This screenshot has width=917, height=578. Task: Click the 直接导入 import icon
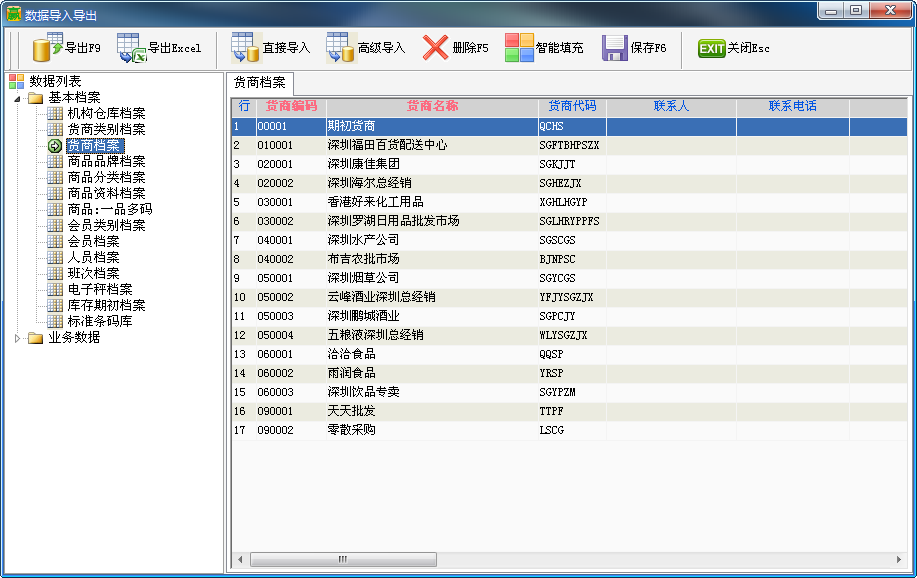point(246,48)
